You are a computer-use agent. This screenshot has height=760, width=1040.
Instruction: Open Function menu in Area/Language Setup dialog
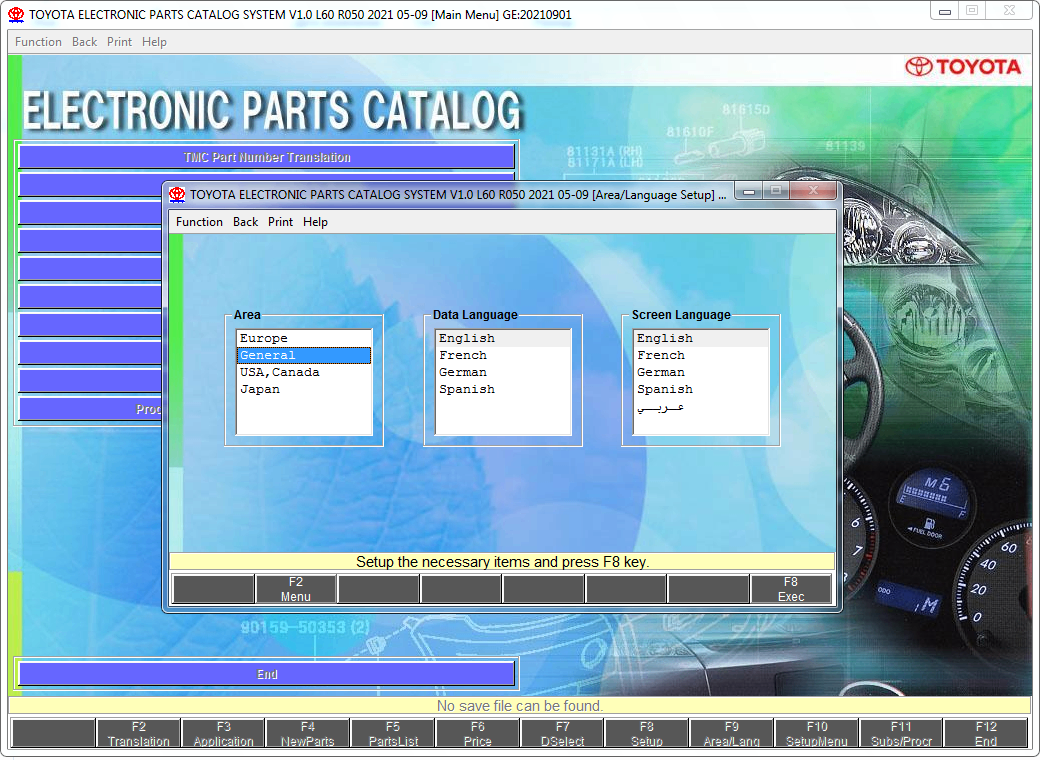(199, 222)
